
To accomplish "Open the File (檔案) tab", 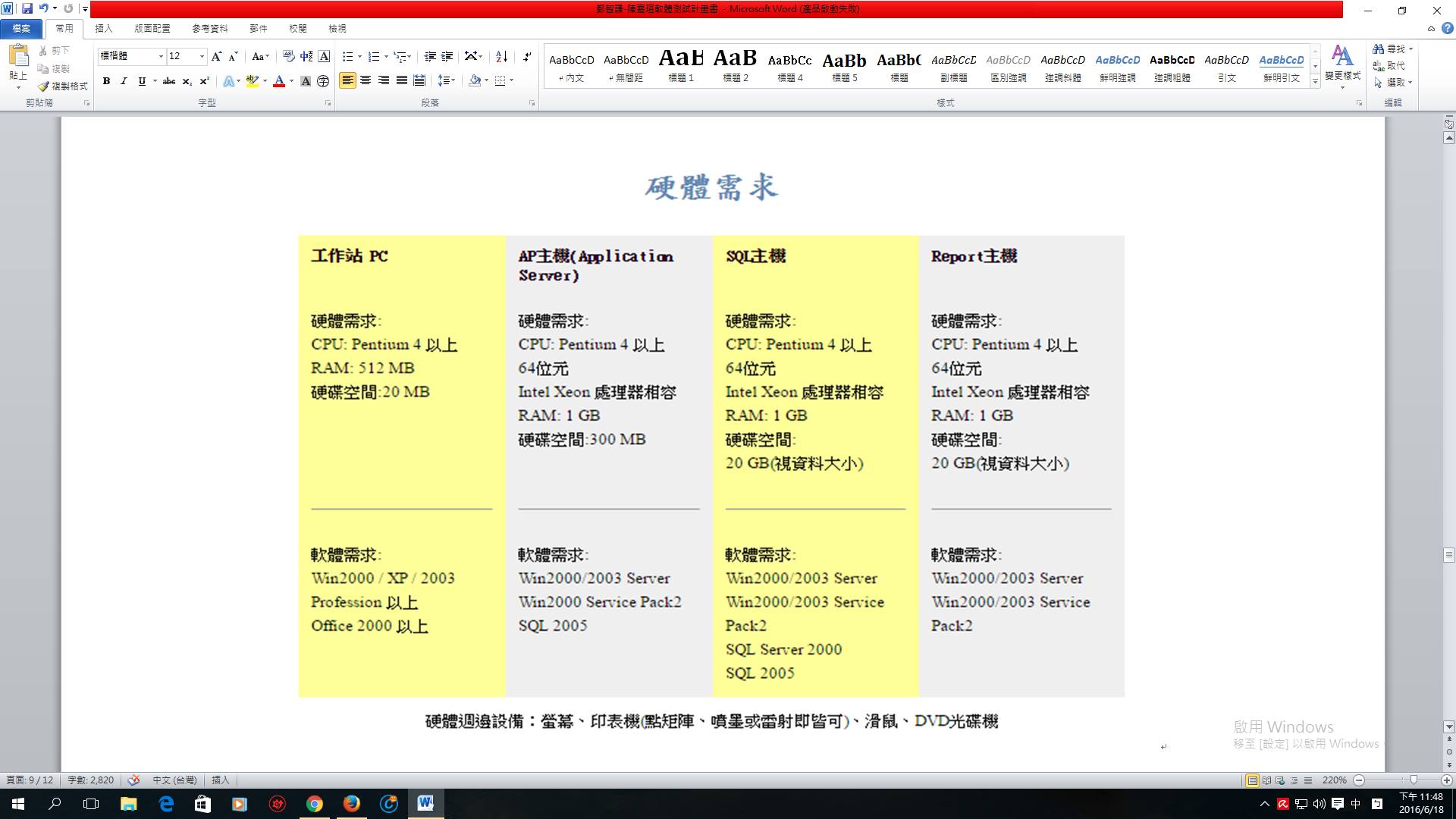I will (21, 28).
